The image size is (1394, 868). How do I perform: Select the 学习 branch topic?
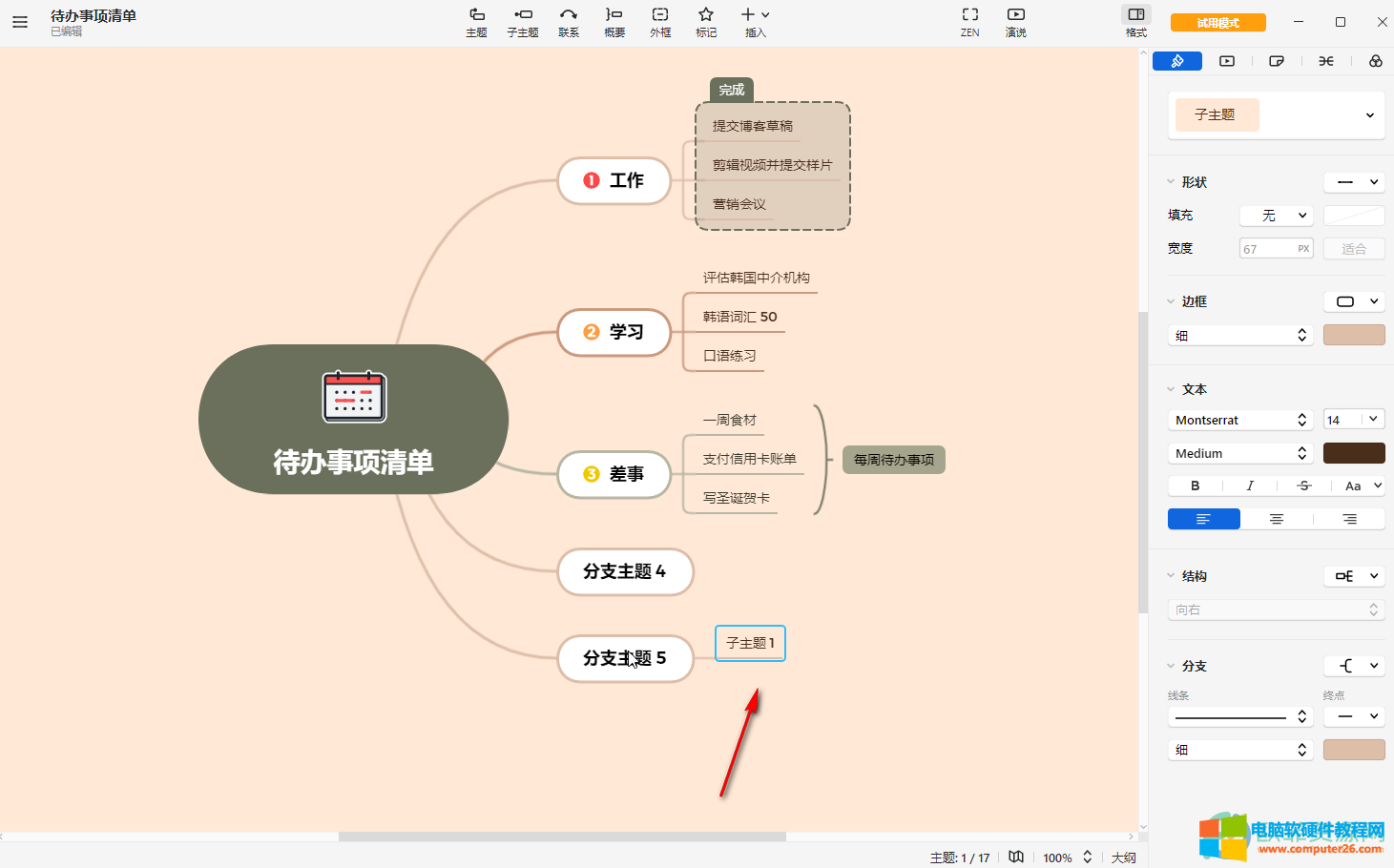click(x=614, y=332)
